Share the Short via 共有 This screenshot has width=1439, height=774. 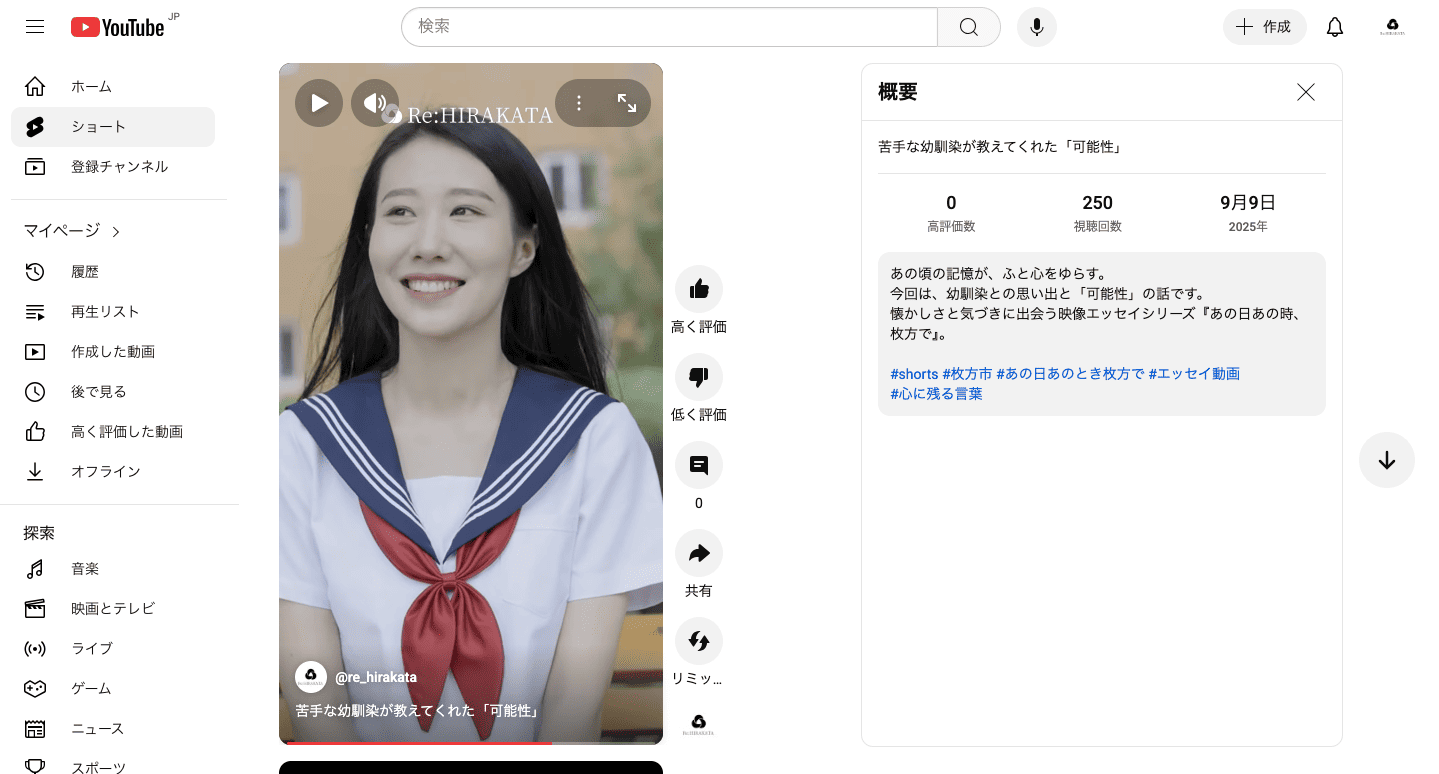pyautogui.click(x=698, y=552)
